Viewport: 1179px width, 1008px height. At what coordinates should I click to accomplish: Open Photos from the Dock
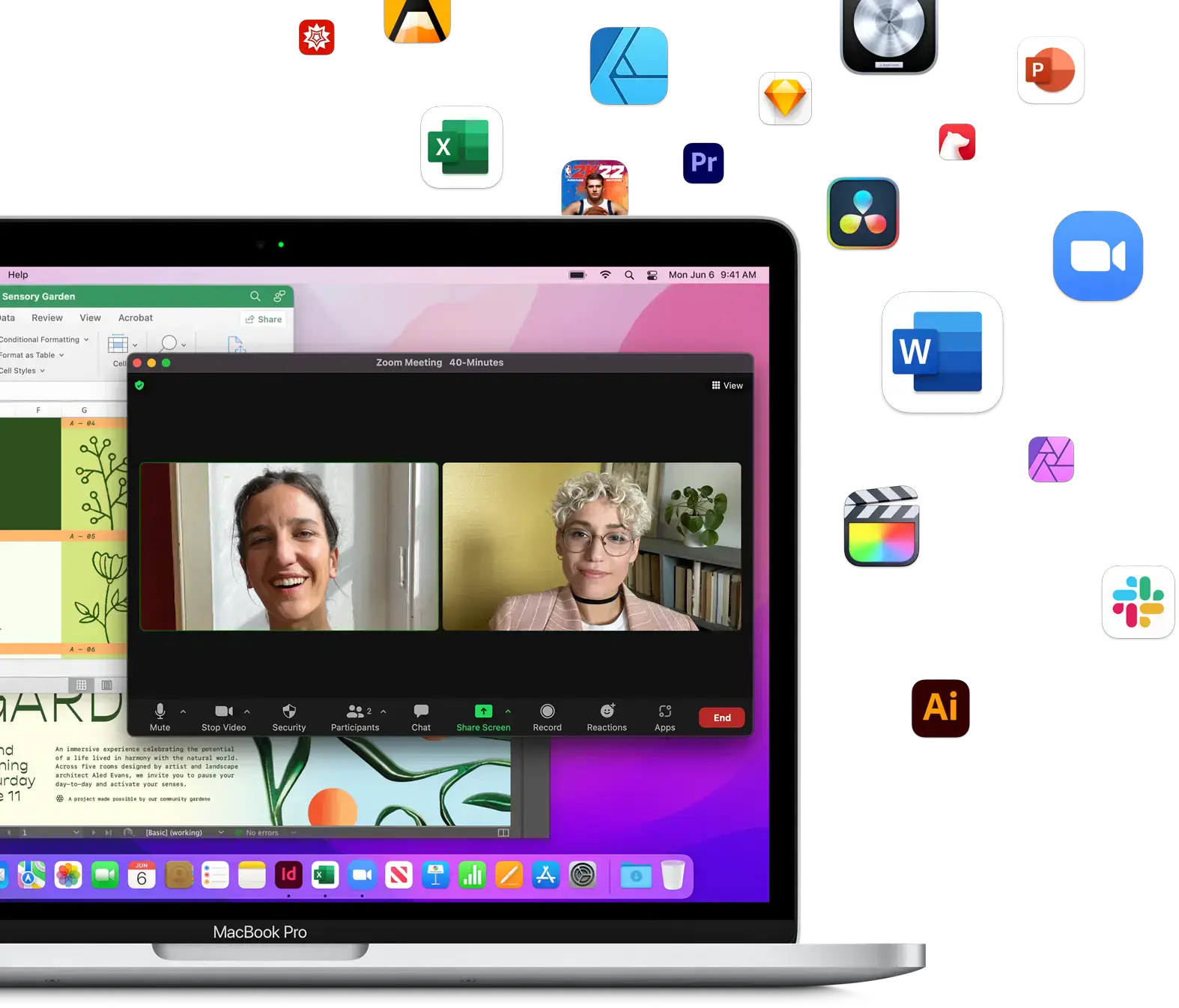(x=68, y=875)
